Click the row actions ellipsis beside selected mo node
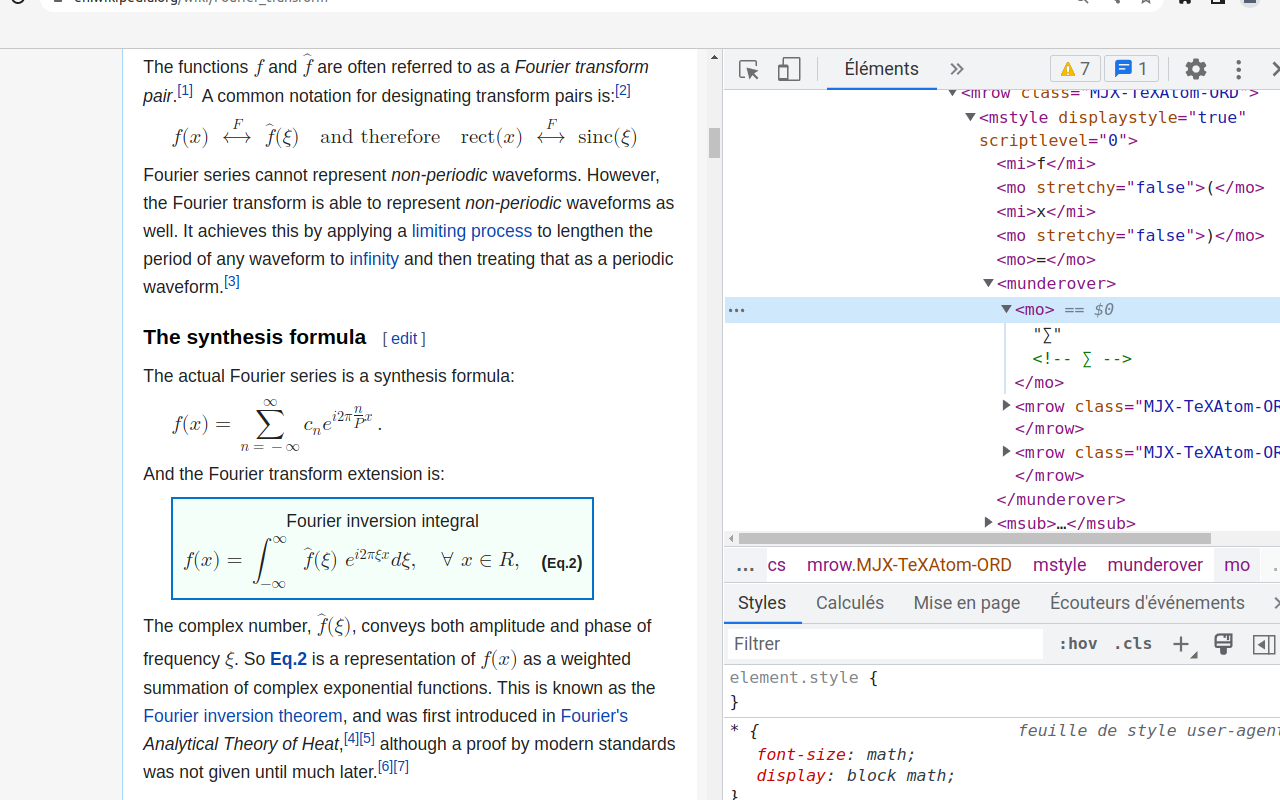Viewport: 1280px width, 800px height. 737,310
